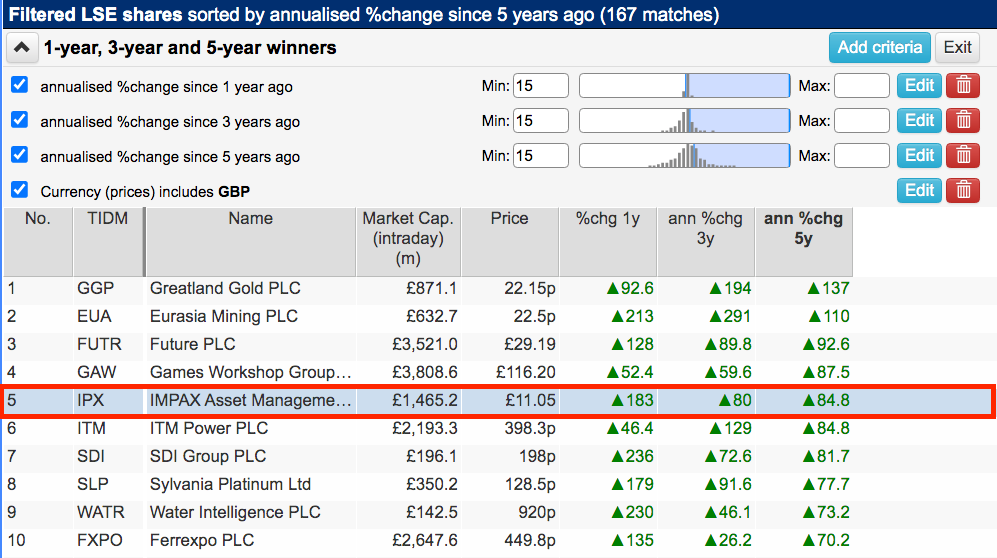Toggle Currency includes GBP checkbox
Viewport: 997px width, 558px height.
(20, 189)
